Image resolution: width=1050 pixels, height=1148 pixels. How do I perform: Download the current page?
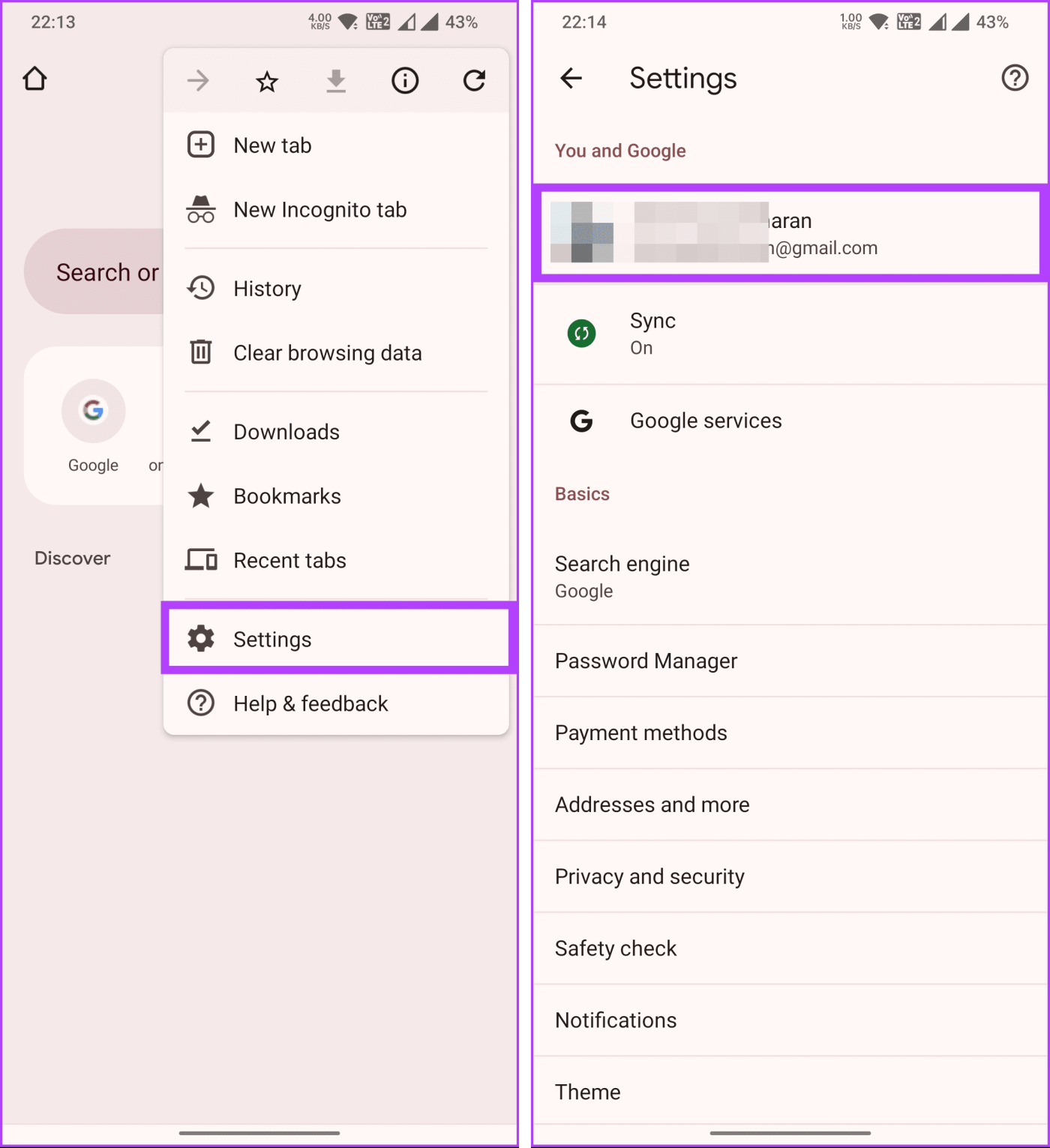(x=335, y=80)
